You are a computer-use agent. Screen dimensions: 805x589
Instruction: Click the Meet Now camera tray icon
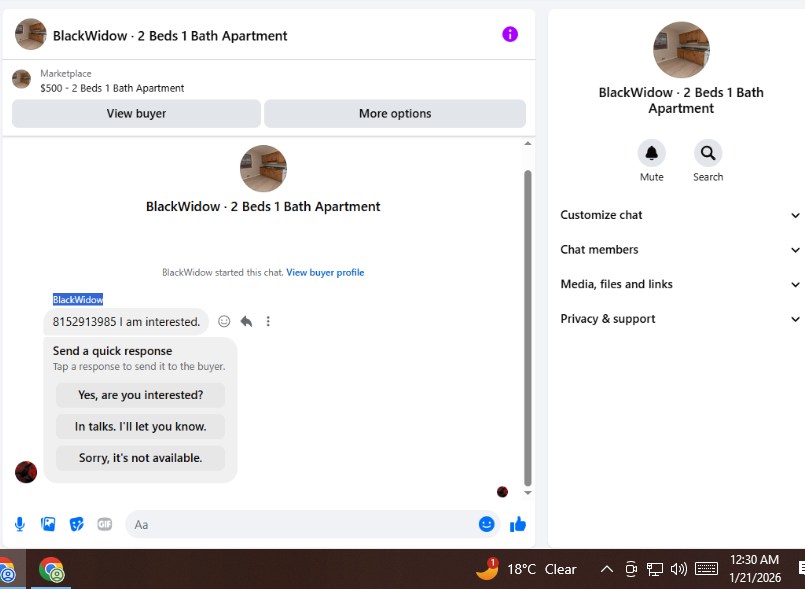(631, 569)
